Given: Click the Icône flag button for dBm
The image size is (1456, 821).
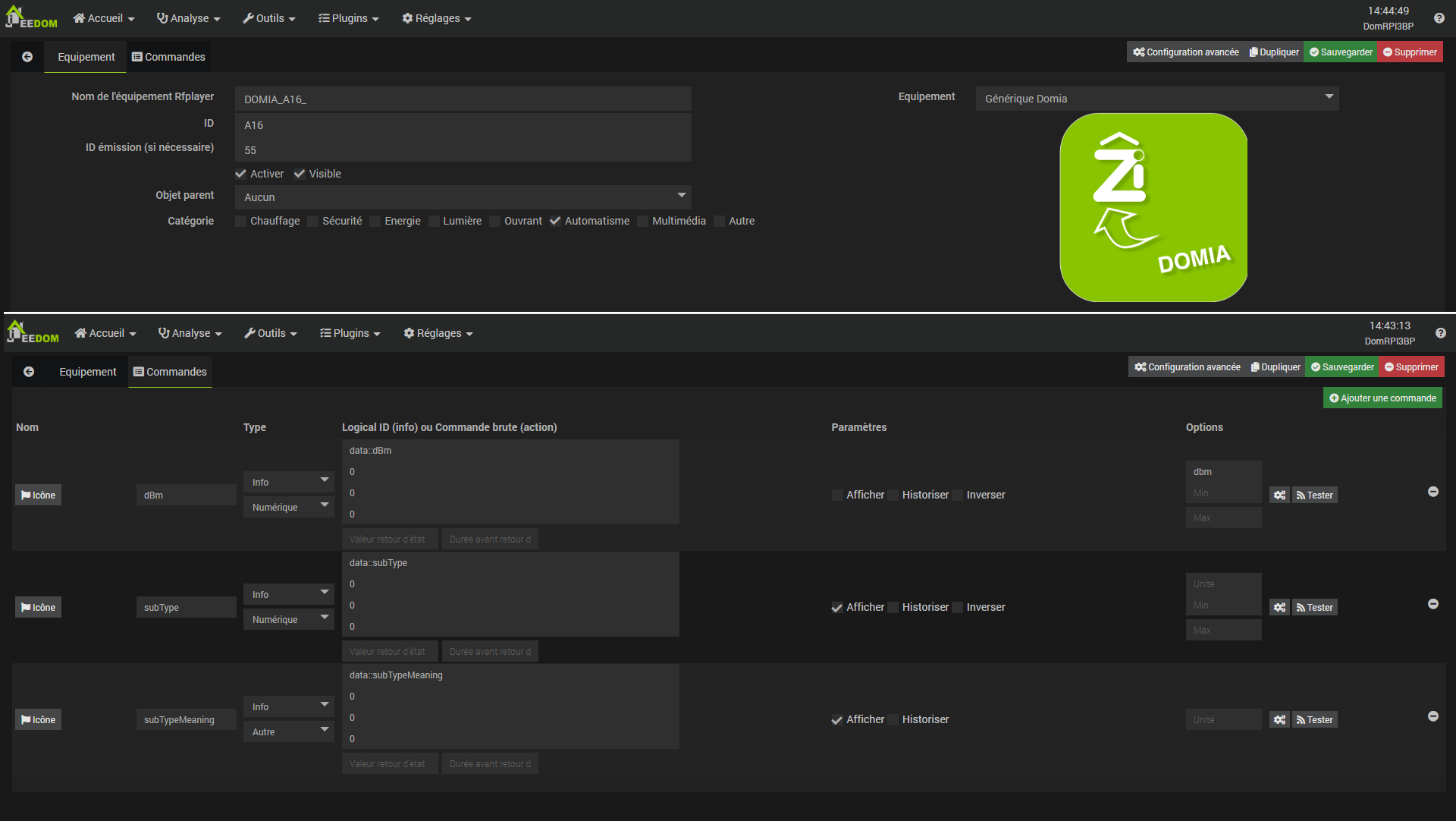Looking at the screenshot, I should click(39, 495).
